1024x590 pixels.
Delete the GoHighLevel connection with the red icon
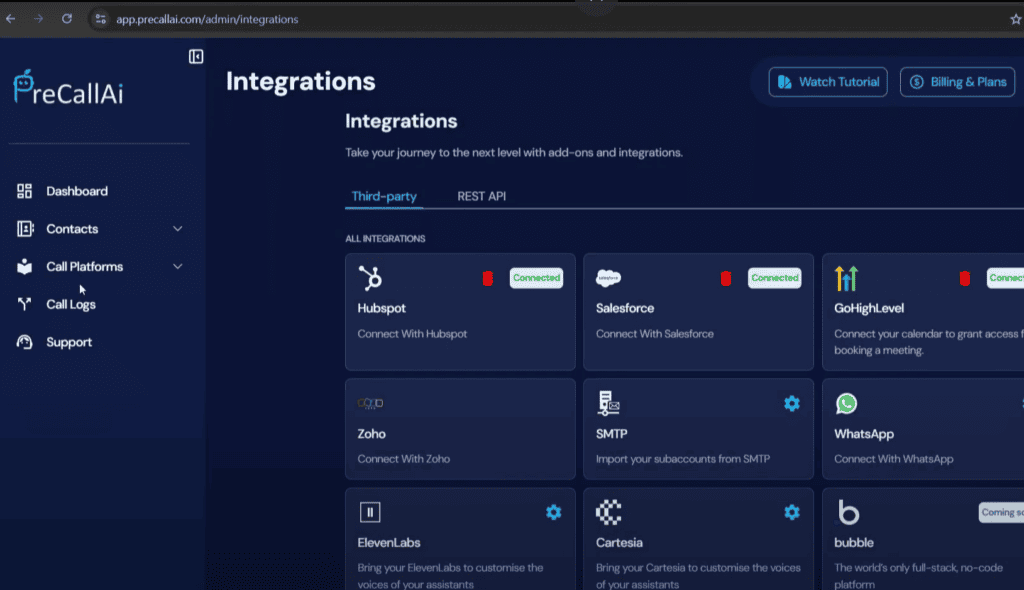(x=965, y=278)
